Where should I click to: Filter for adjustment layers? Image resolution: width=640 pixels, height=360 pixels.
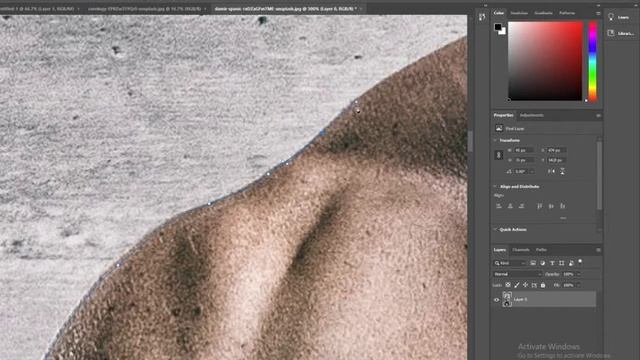point(542,263)
